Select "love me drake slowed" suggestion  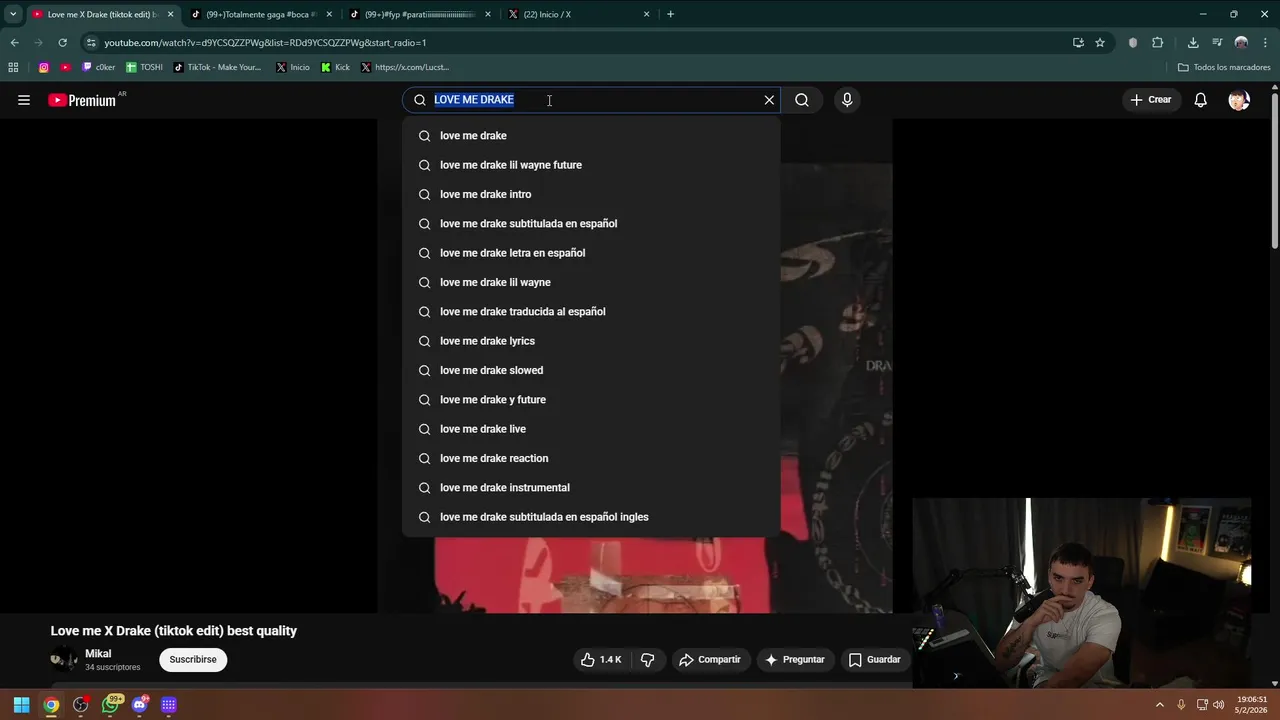click(x=591, y=370)
